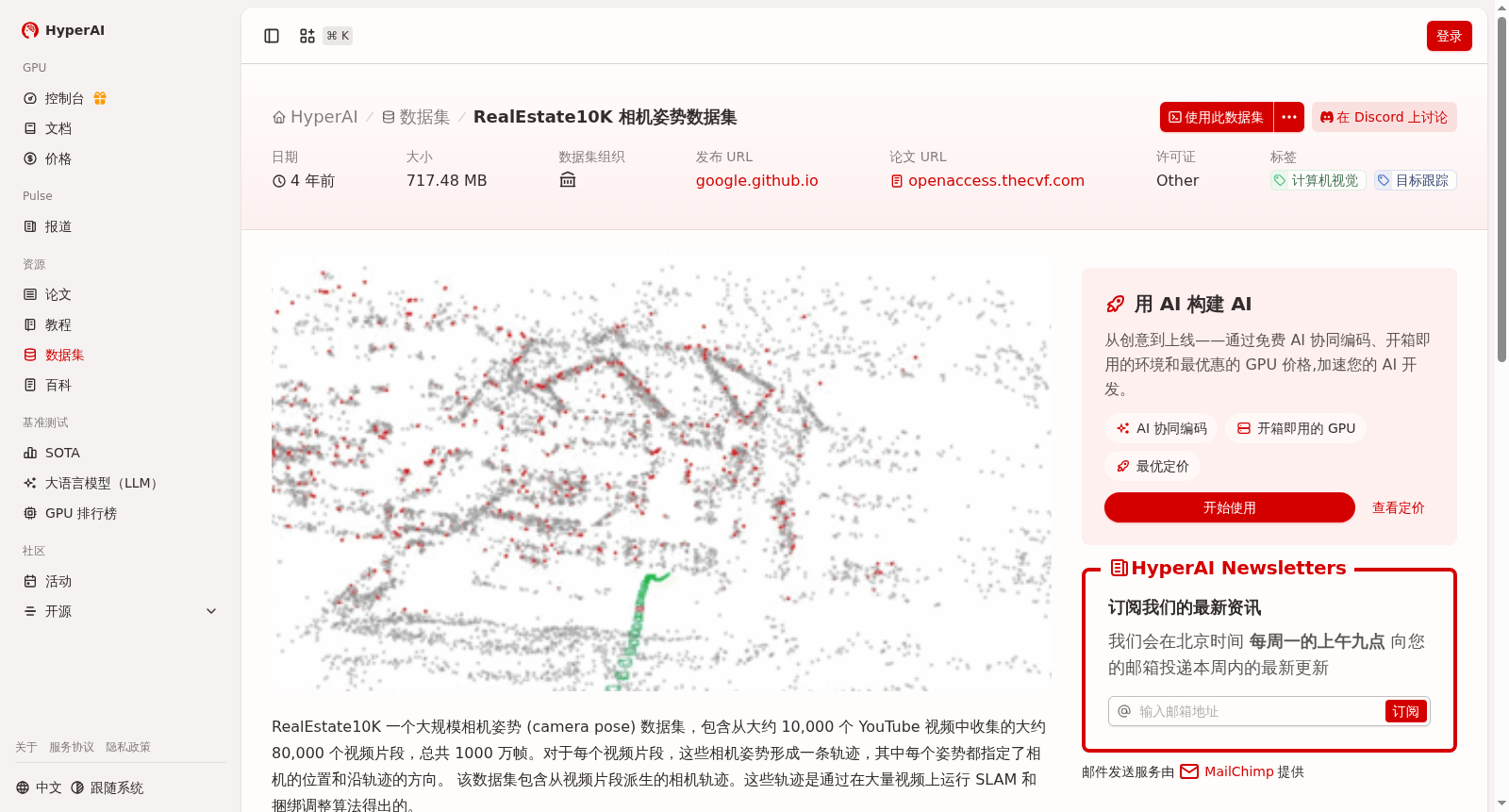
Task: Expand the 开源 chevron in sidebar
Action: pos(211,611)
